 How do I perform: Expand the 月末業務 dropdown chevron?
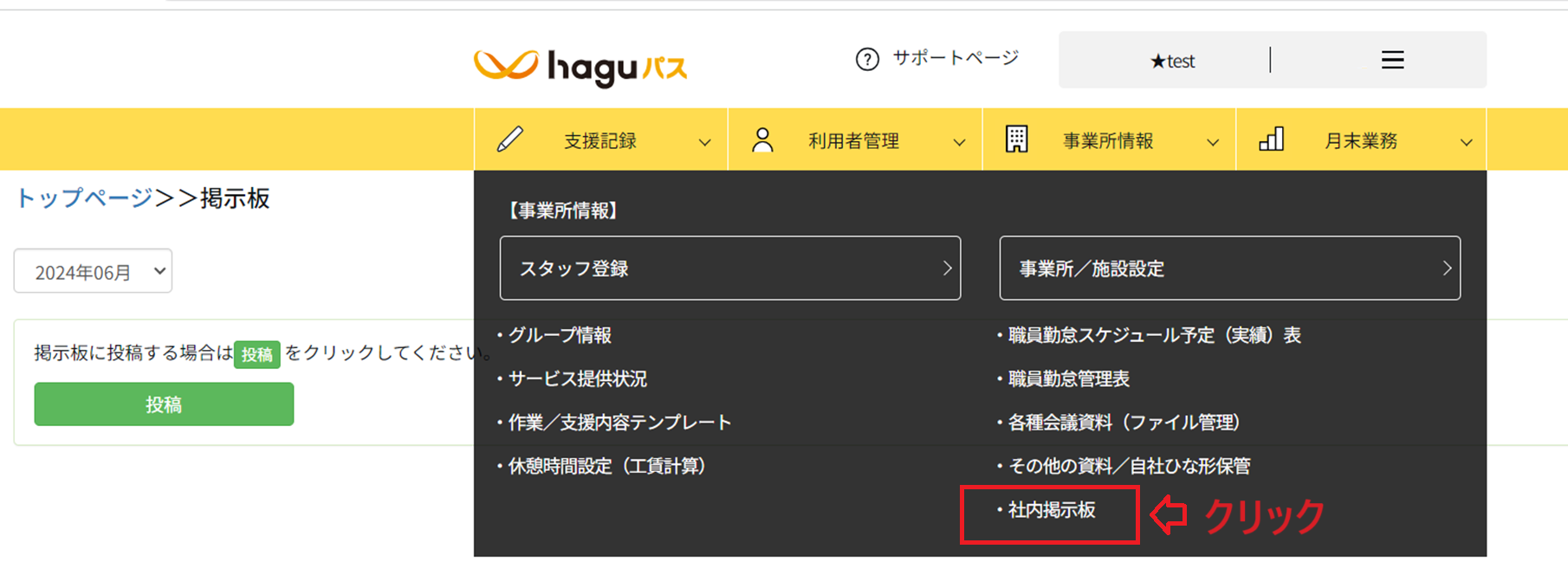(x=1466, y=142)
